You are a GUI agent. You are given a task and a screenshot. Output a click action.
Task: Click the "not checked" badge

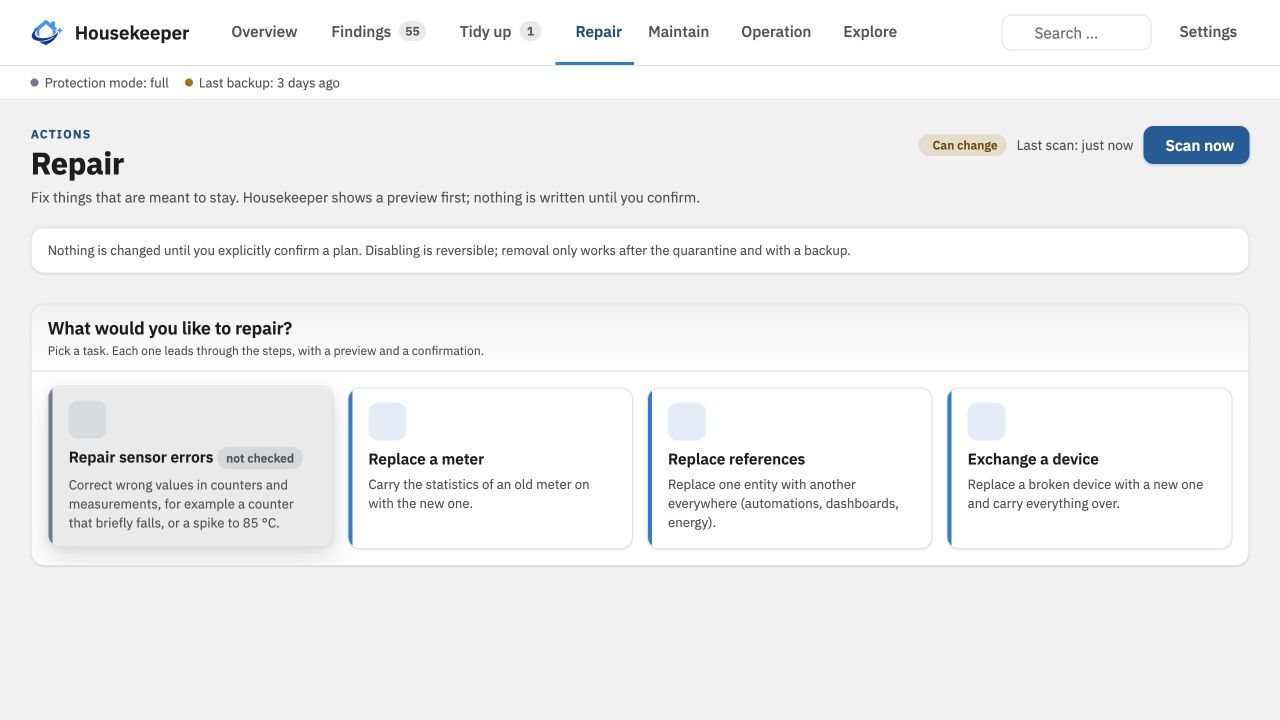pos(260,458)
